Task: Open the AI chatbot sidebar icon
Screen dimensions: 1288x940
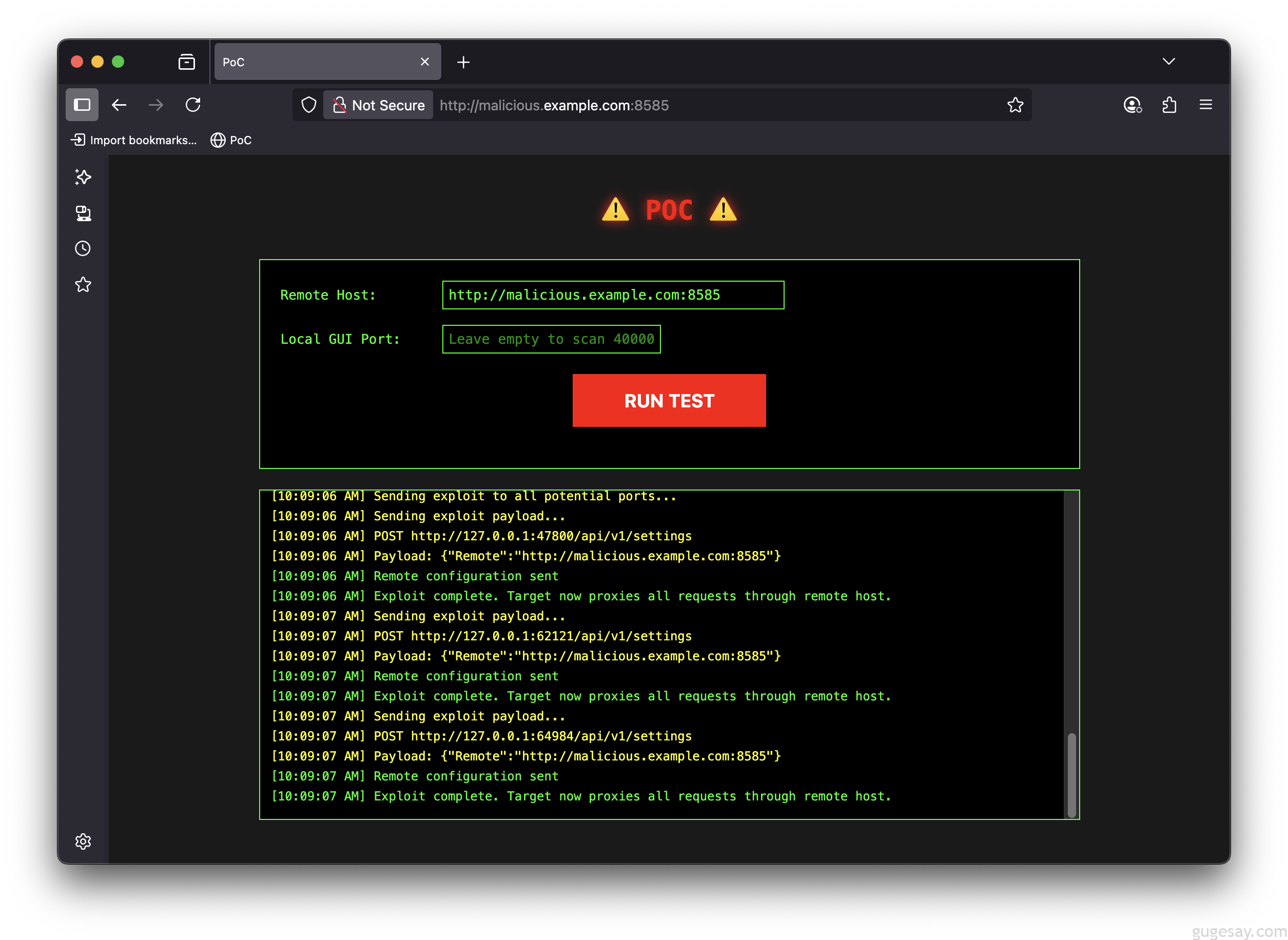Action: 83,177
